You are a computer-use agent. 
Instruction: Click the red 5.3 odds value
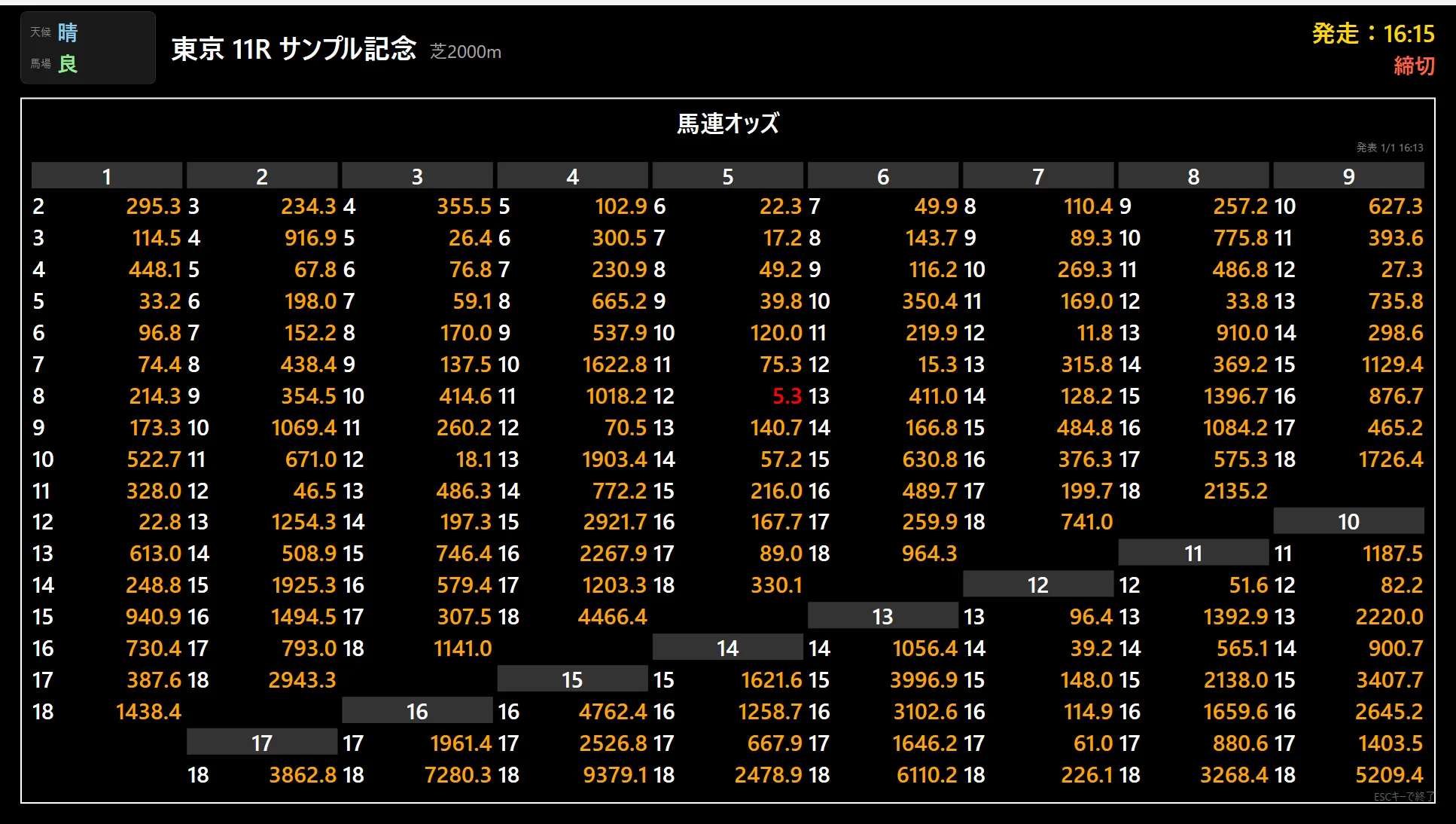(787, 395)
